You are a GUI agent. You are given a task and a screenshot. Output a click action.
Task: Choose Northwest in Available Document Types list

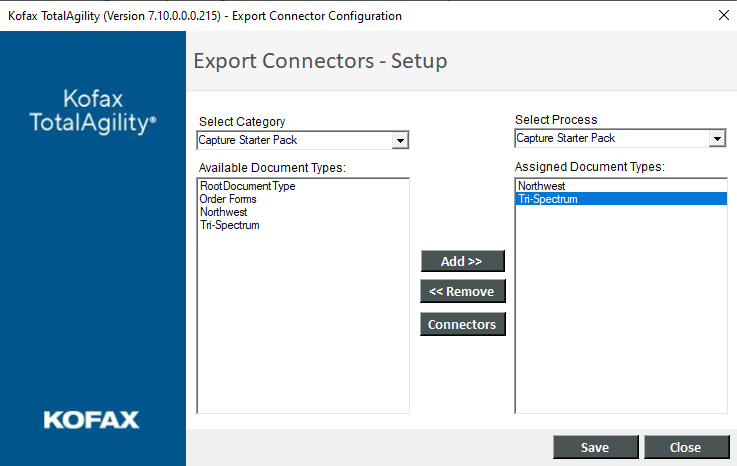pyautogui.click(x=223, y=212)
